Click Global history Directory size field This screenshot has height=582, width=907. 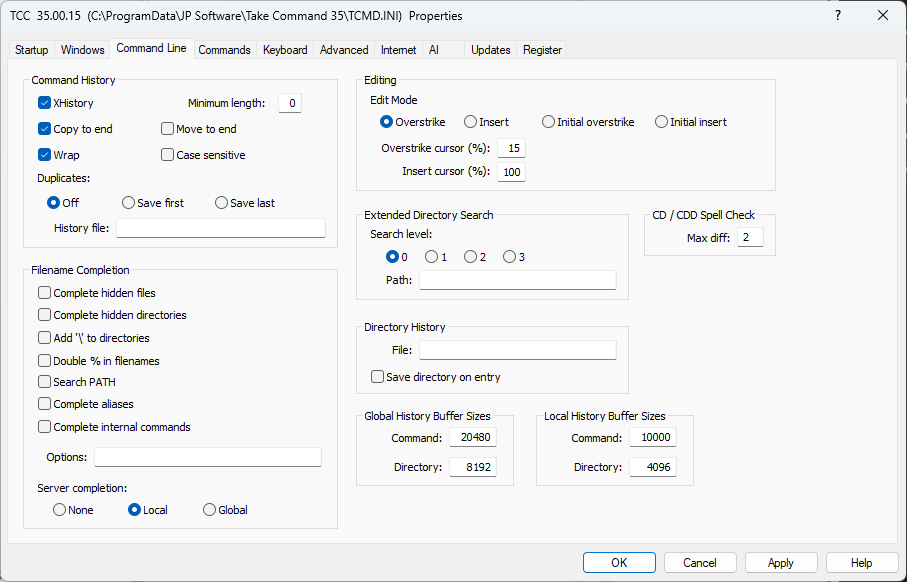pos(473,467)
